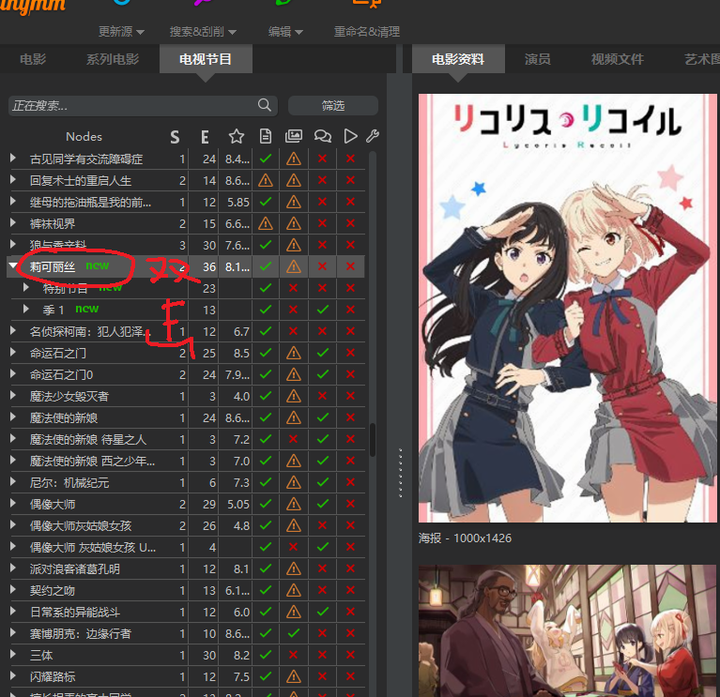Click the 重命名&清理 toolbar button

[367, 31]
